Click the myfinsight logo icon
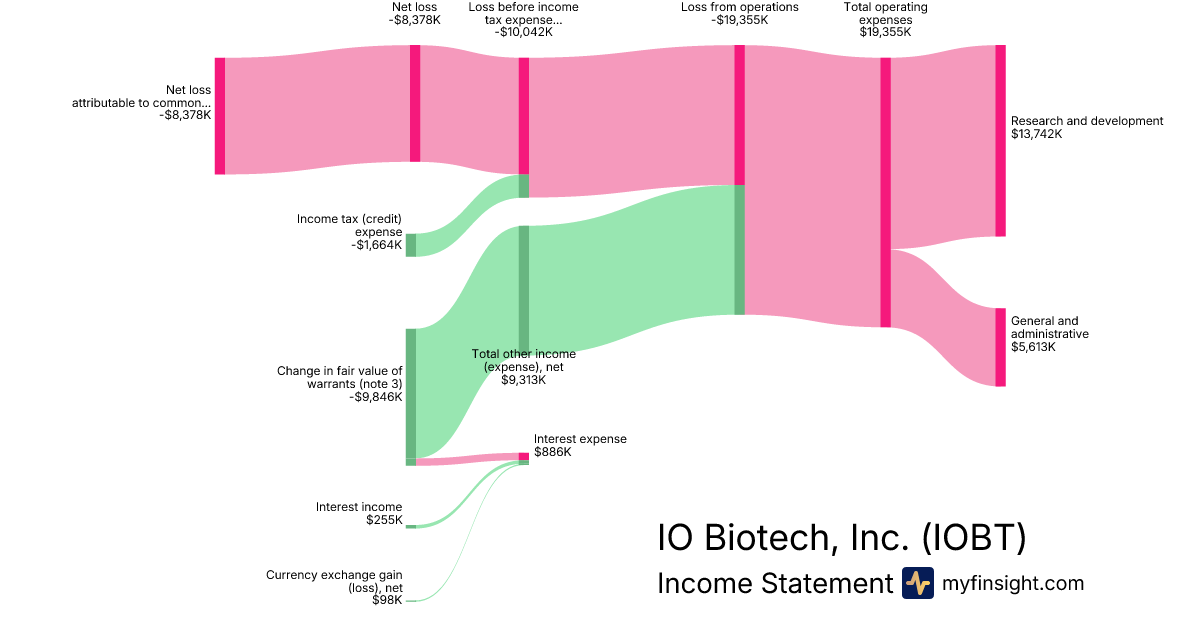 coord(917,583)
